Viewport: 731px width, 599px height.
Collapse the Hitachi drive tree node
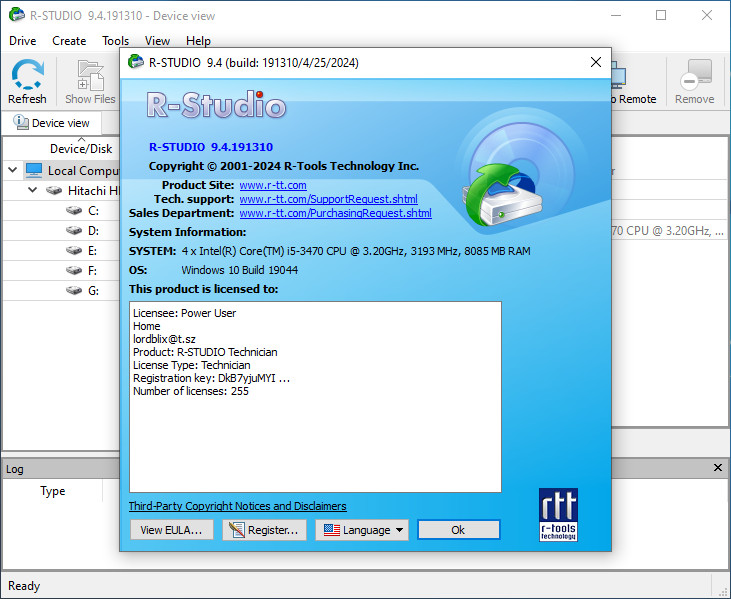[x=32, y=190]
